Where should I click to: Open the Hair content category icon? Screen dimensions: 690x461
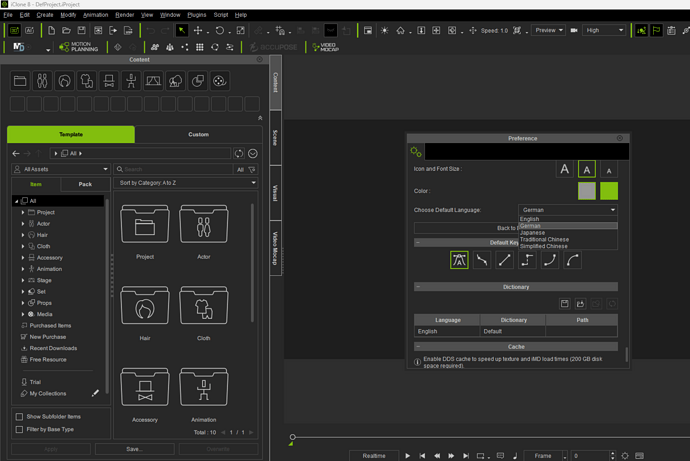click(65, 81)
